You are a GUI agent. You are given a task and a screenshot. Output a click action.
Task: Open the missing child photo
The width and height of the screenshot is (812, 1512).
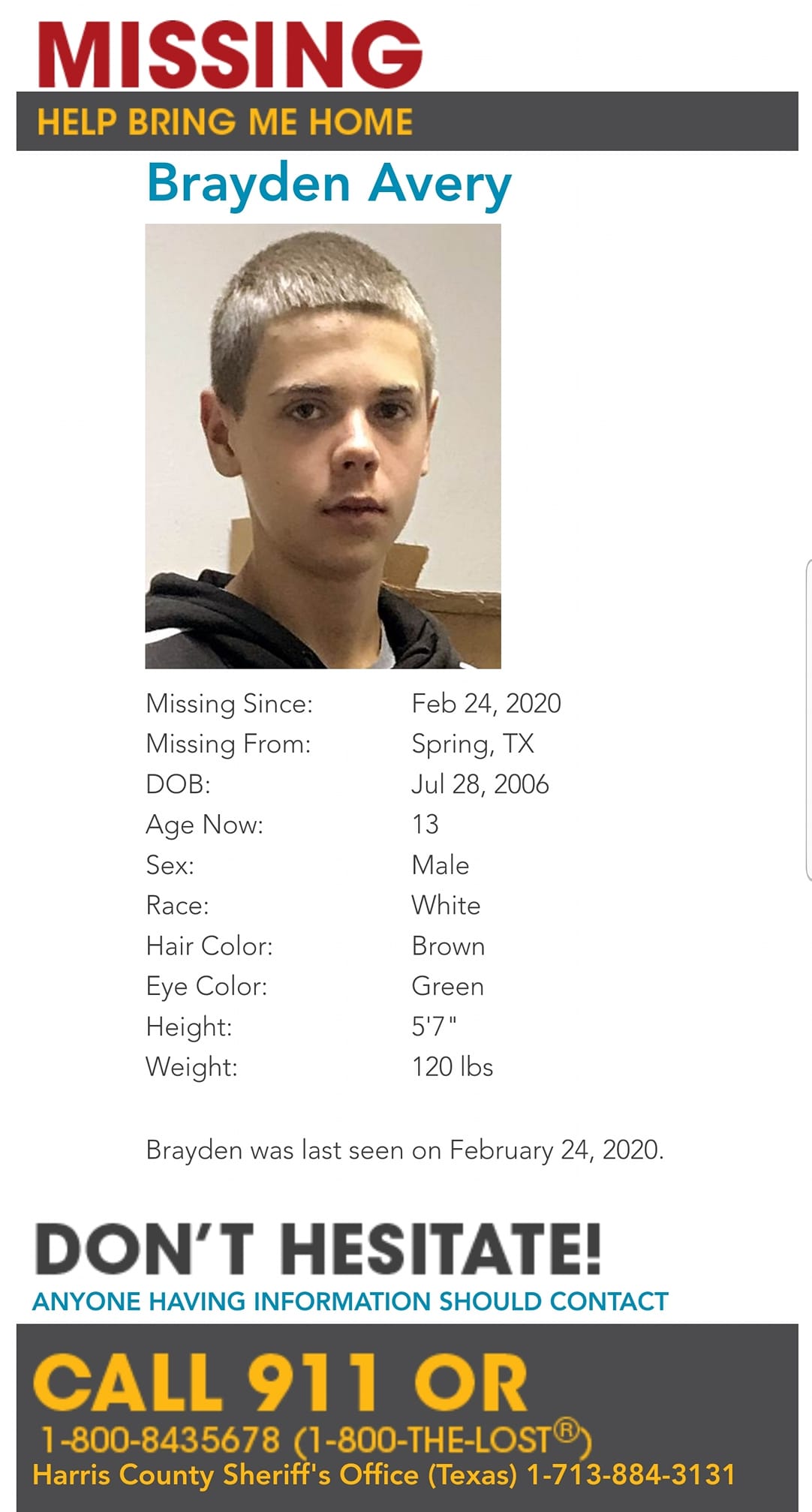click(x=323, y=446)
